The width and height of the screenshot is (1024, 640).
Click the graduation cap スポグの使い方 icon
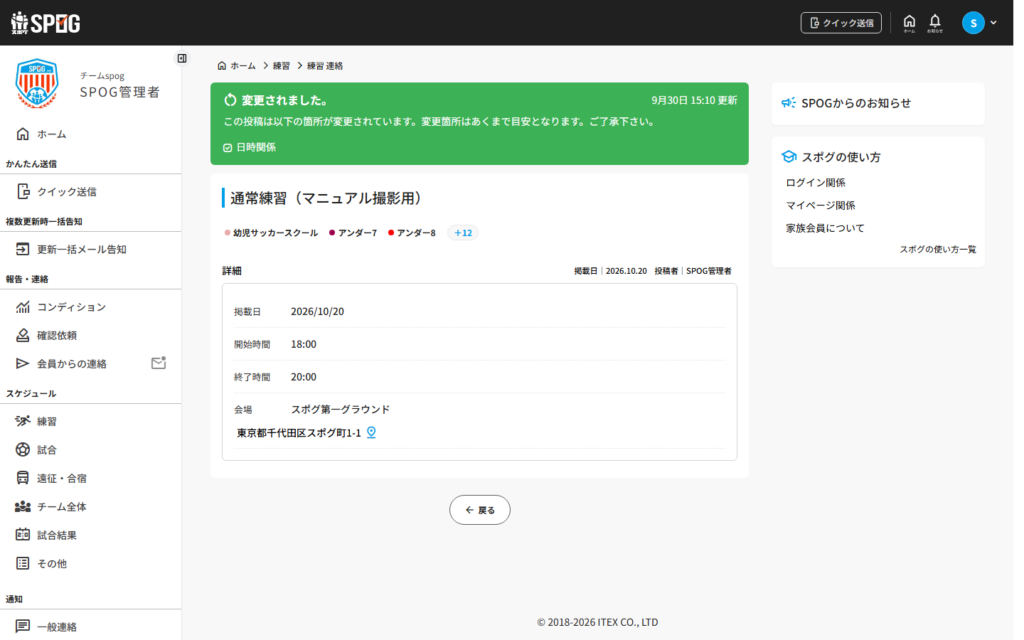pyautogui.click(x=789, y=157)
